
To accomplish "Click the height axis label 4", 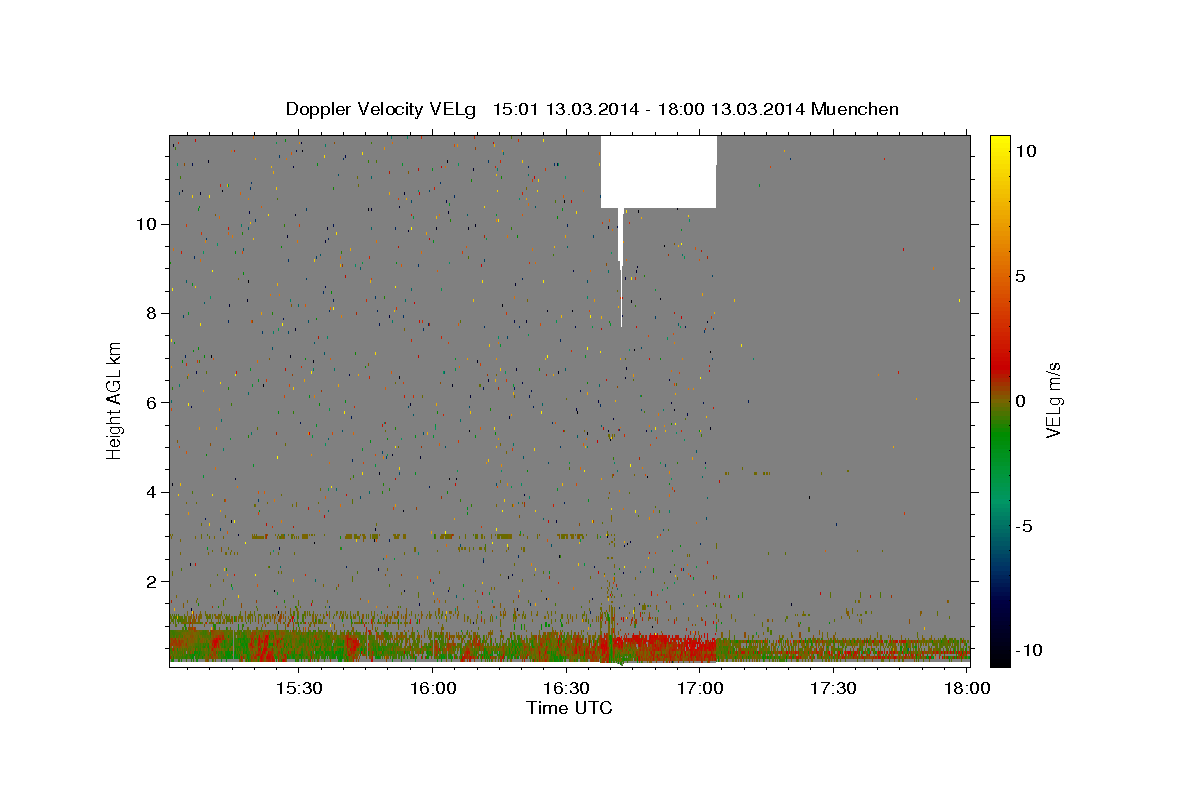I will coord(153,492).
